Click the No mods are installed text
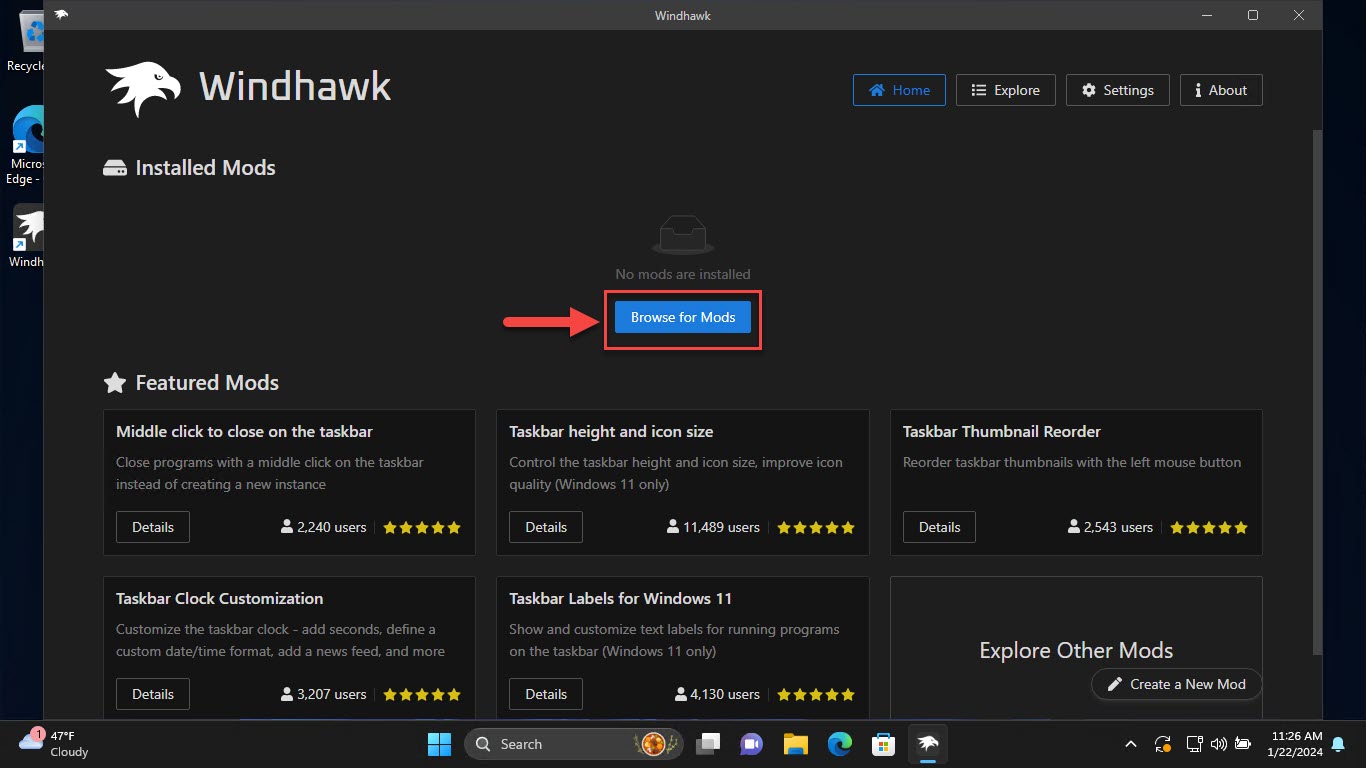Image resolution: width=1366 pixels, height=768 pixels. click(x=683, y=274)
